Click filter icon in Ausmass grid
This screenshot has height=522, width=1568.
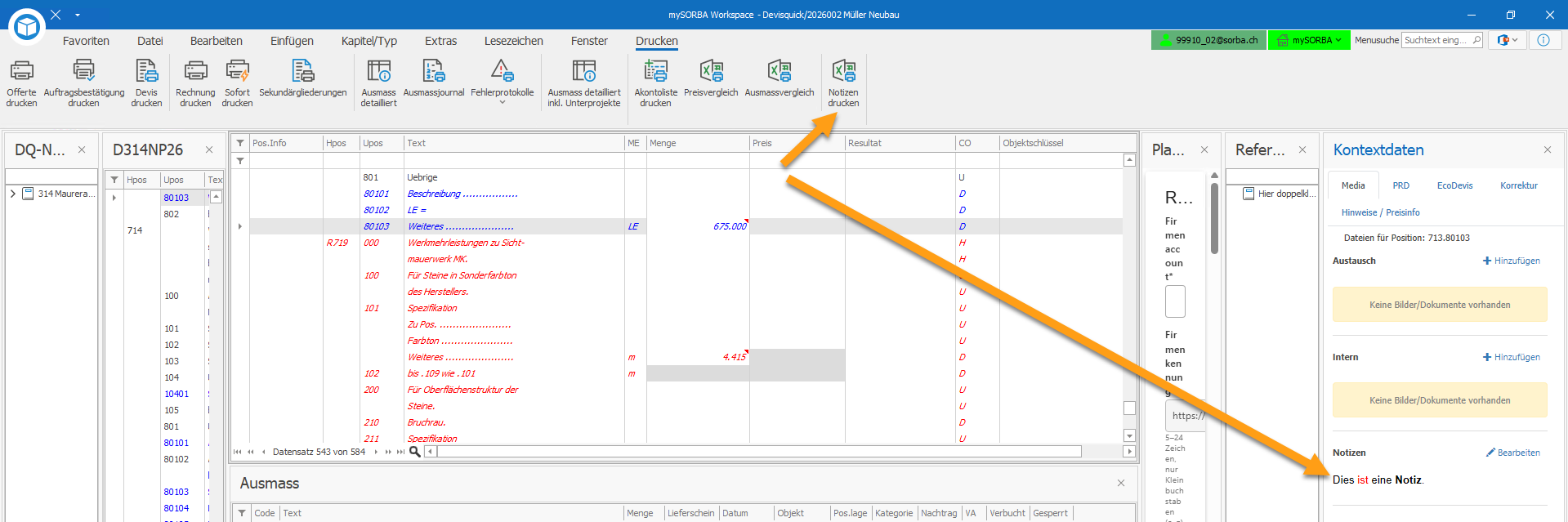[242, 513]
